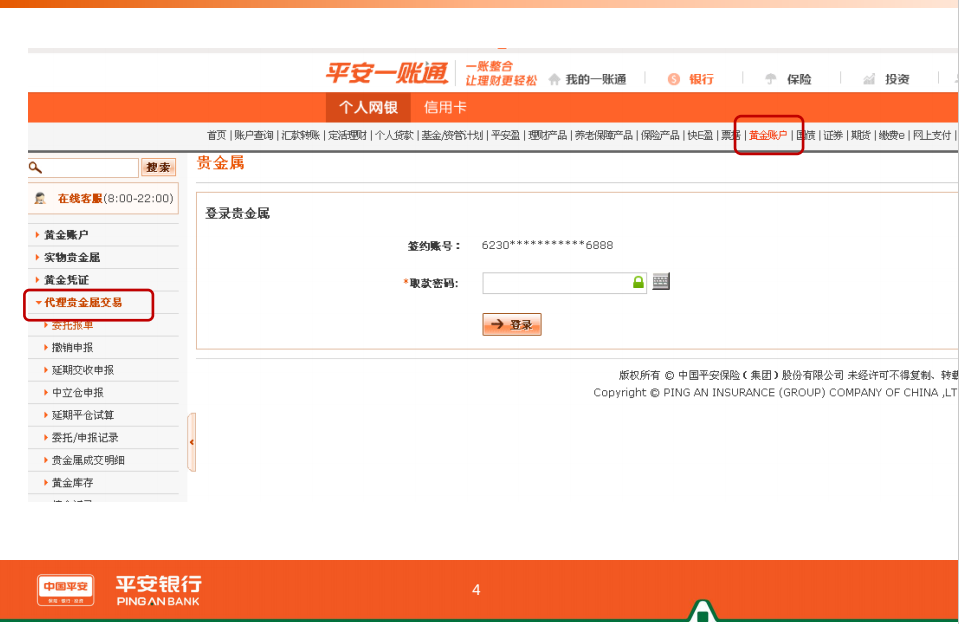Expand the 黄金账户 sidebar section

[66, 235]
